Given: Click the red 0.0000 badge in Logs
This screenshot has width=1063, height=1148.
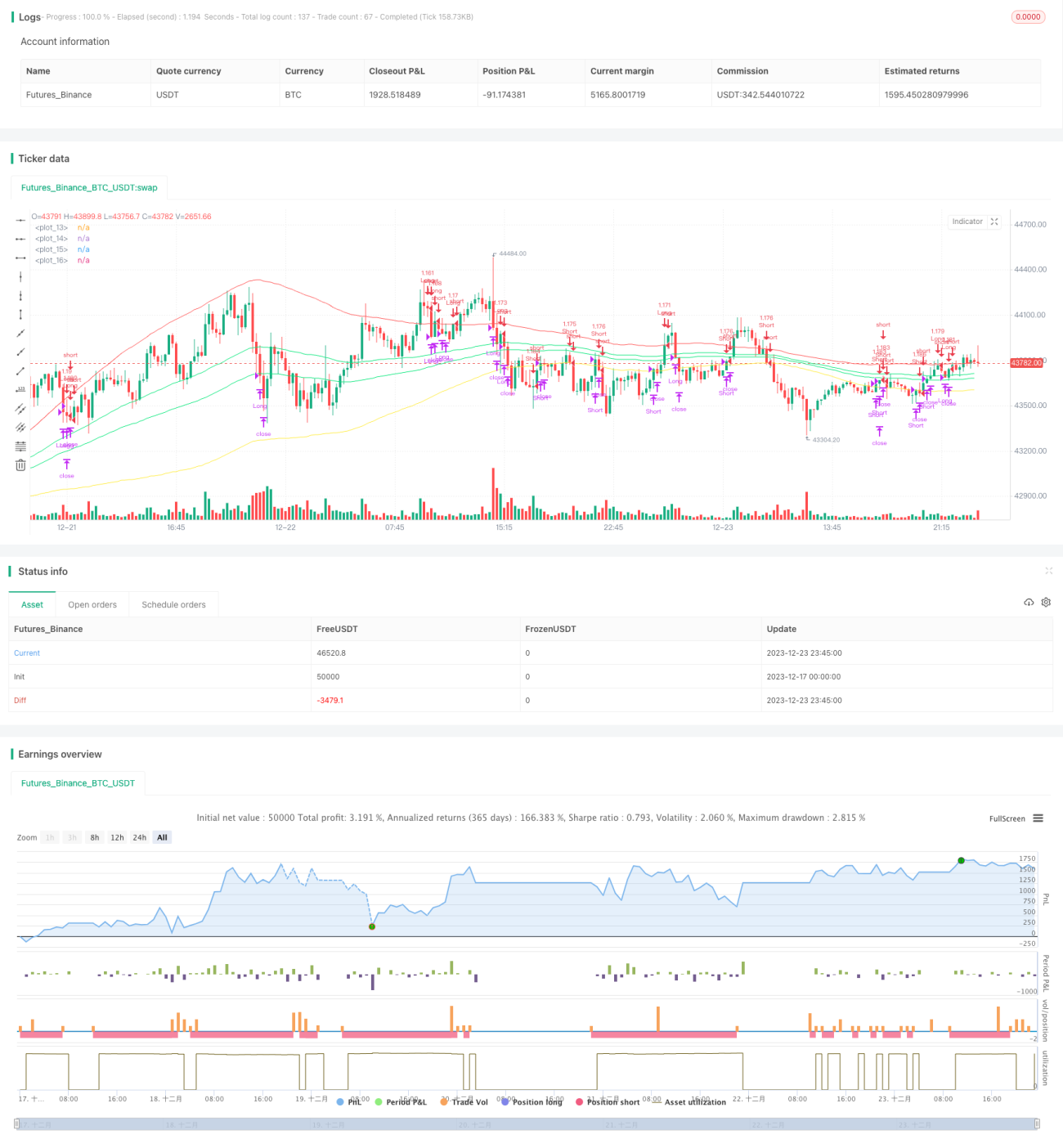Looking at the screenshot, I should click(1028, 16).
